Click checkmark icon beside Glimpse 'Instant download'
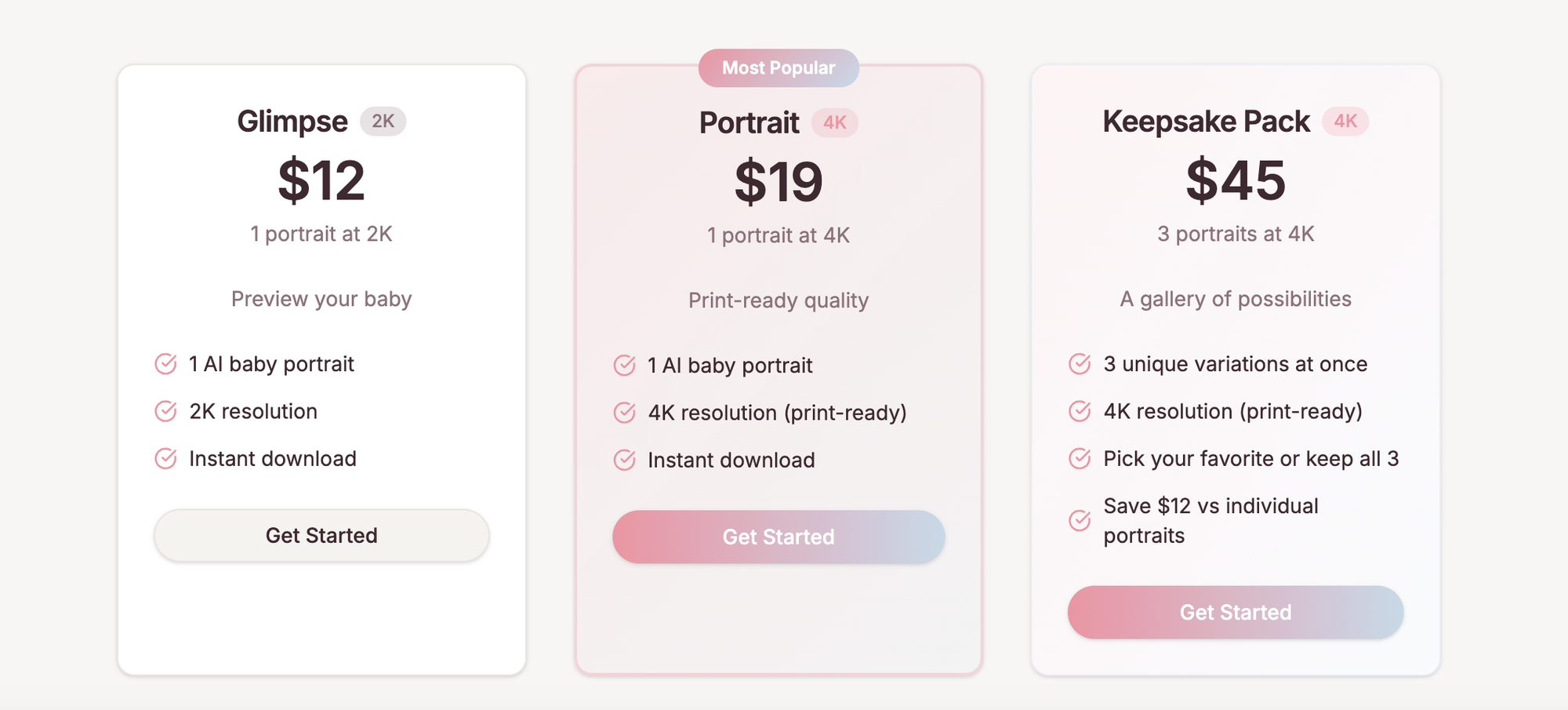Viewport: 1568px width, 710px height. (x=165, y=458)
